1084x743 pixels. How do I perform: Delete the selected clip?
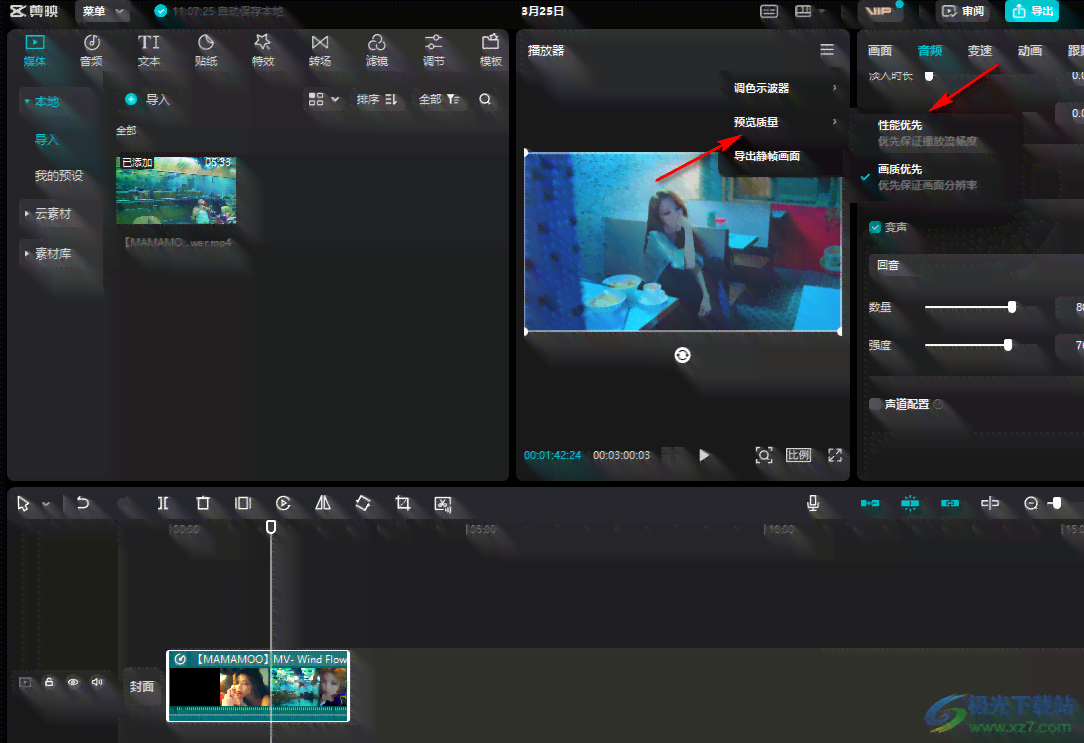click(x=203, y=503)
